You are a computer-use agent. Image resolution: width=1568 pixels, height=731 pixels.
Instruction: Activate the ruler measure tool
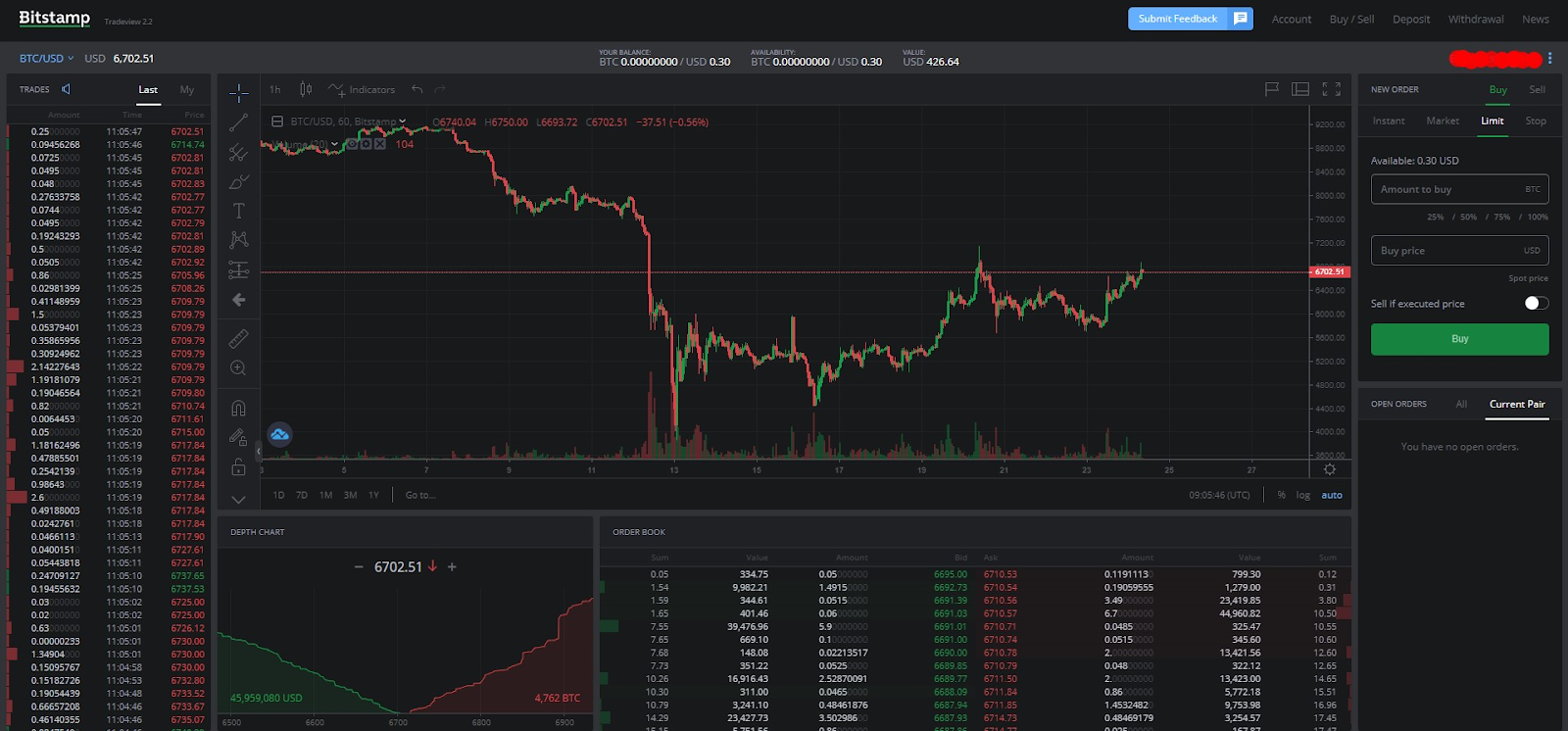tap(238, 339)
